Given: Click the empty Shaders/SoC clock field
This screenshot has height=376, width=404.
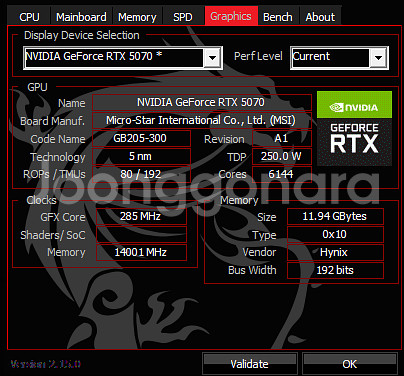Looking at the screenshot, I should [x=141, y=234].
